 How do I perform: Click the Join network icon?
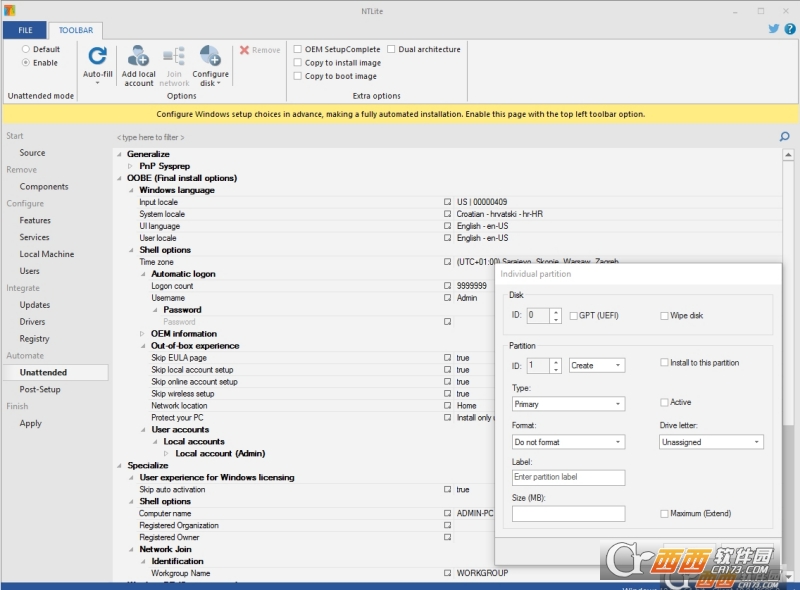tap(174, 56)
